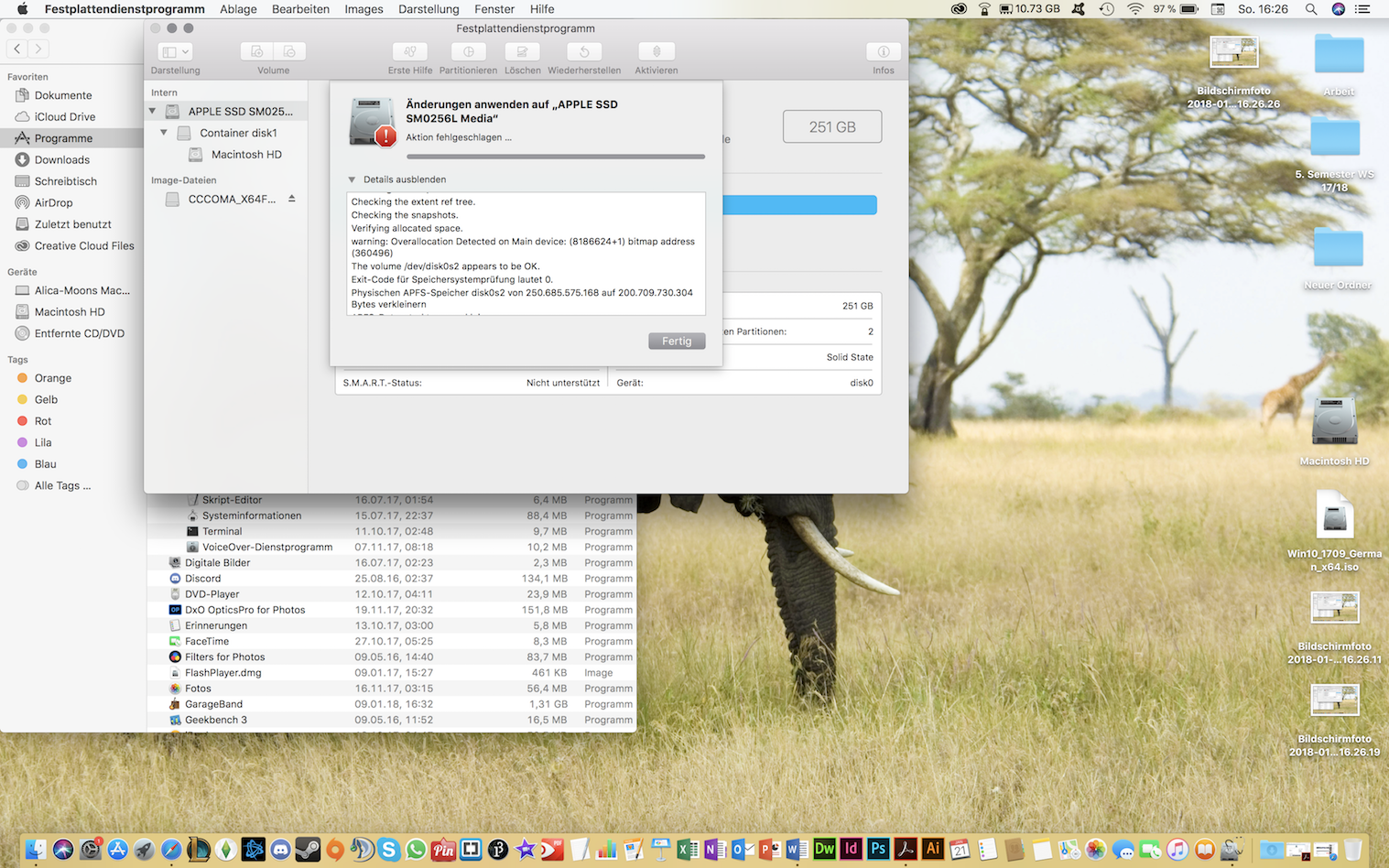Collapse details with Details ausblenden triangle
This screenshot has height=868, width=1389.
352,179
